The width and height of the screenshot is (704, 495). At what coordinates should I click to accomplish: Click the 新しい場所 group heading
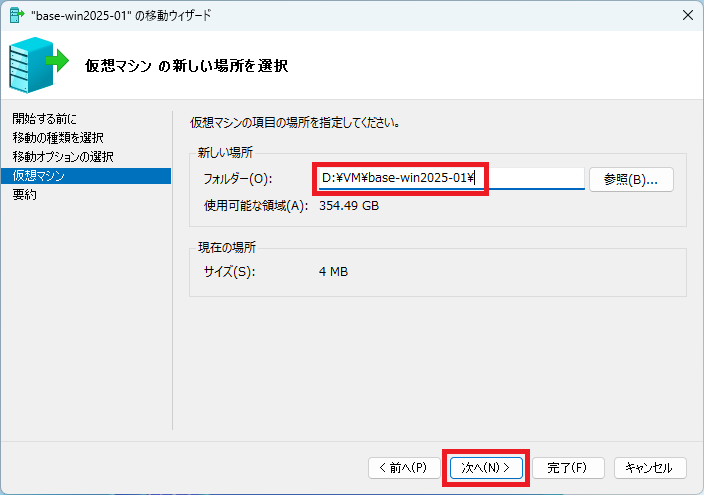coord(225,153)
